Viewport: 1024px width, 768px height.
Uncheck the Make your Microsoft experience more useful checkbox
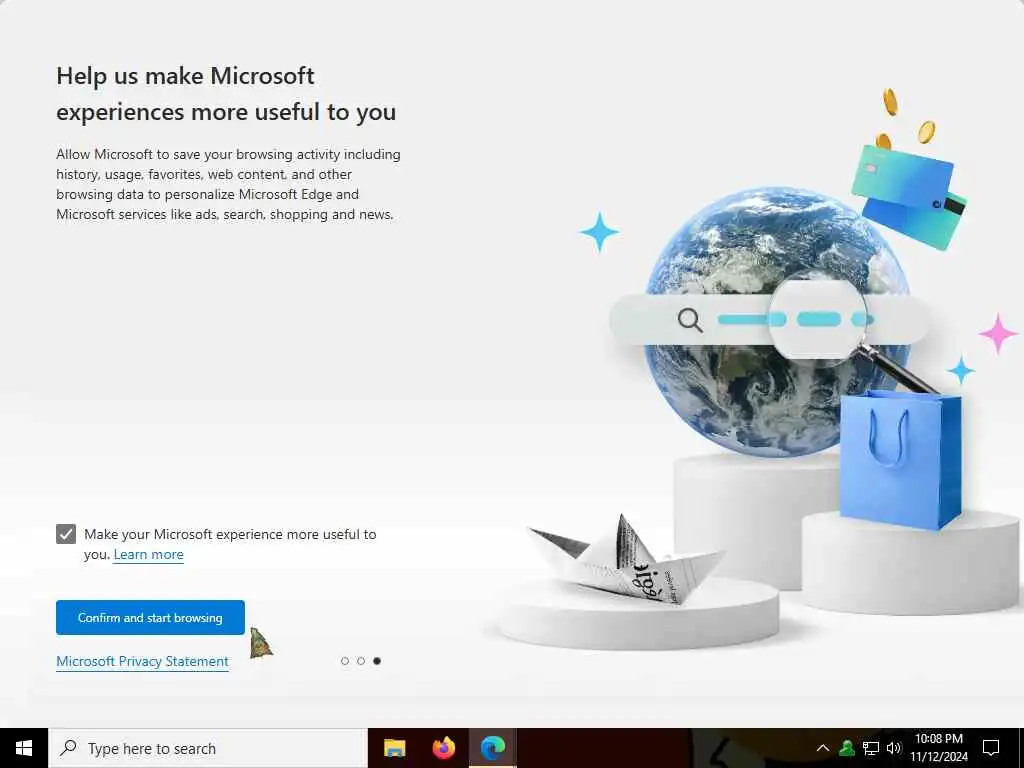coord(66,534)
